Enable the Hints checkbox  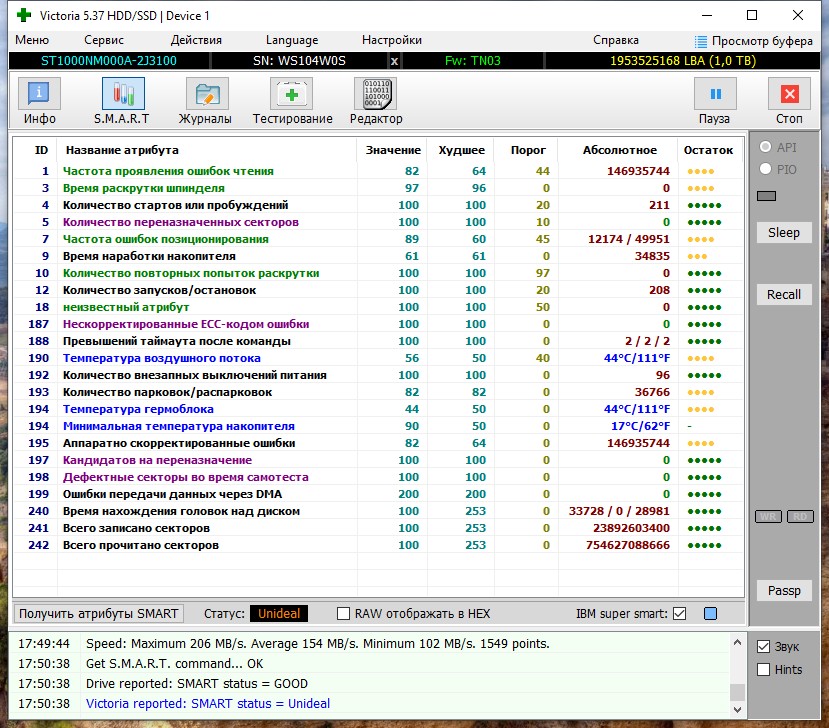coord(763,669)
